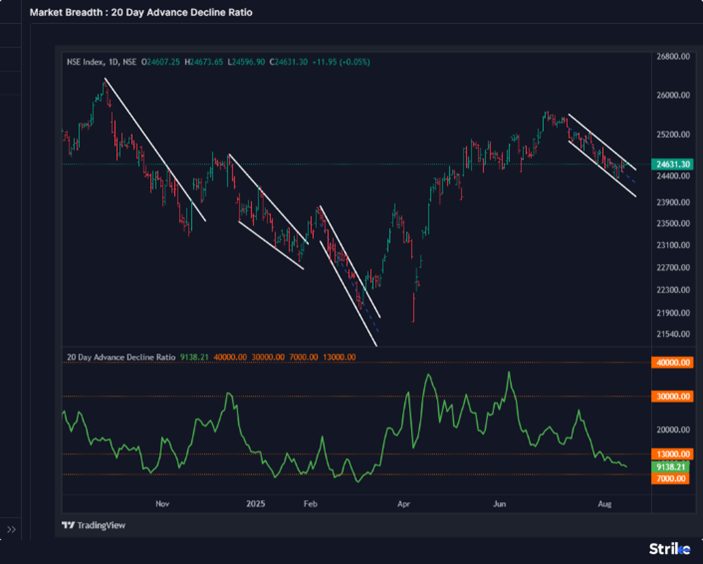Click the 7000.00 orange level label
The height and width of the screenshot is (564, 703).
coord(671,479)
